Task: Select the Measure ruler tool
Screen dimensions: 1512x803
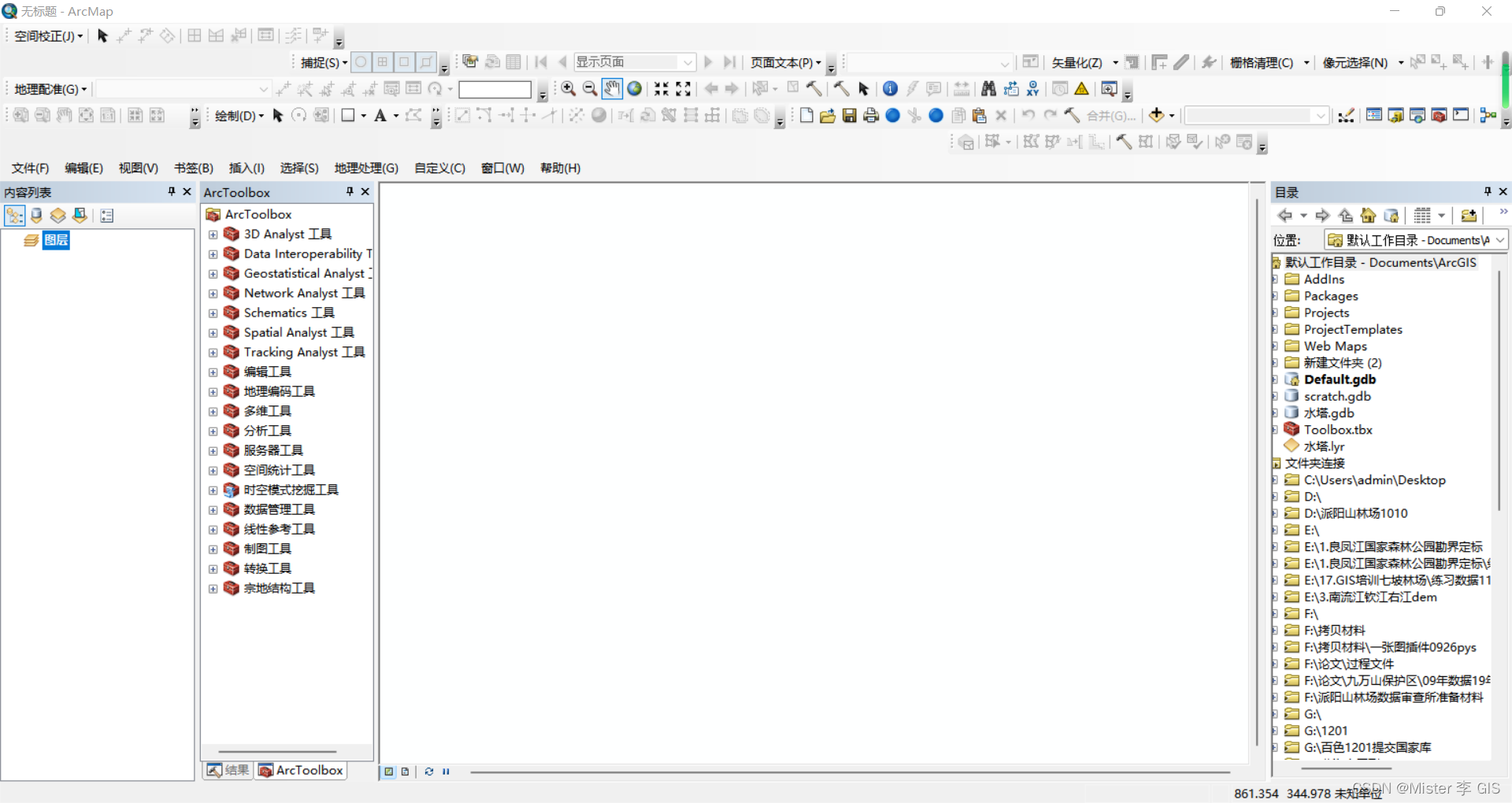Action: pos(962,89)
